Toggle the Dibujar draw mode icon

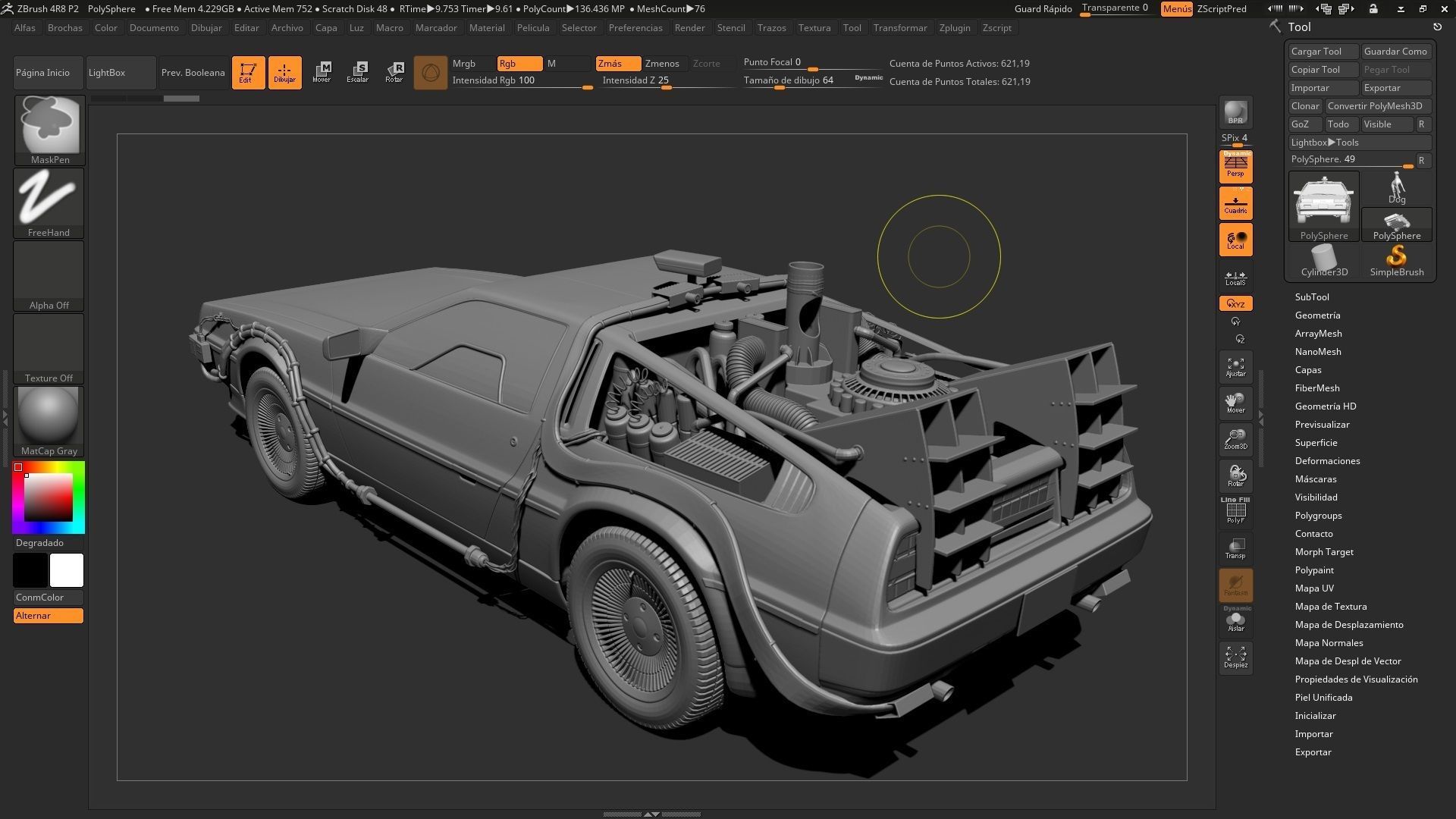[x=284, y=73]
